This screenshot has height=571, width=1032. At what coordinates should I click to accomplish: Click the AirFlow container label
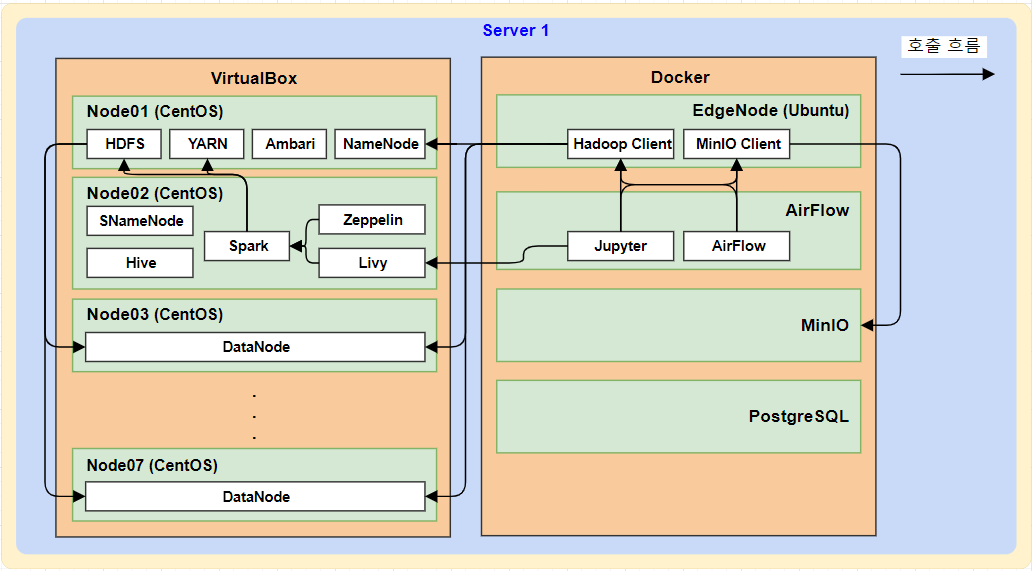[817, 211]
